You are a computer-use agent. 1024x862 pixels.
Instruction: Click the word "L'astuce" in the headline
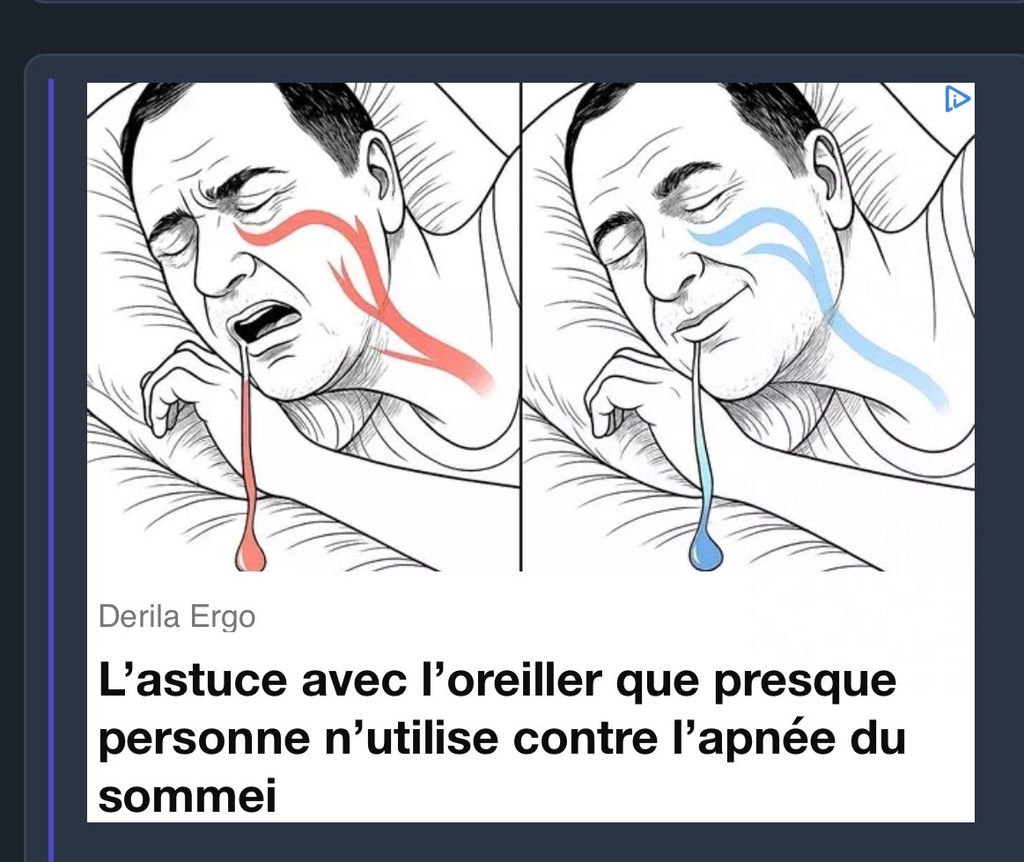[x=193, y=679]
